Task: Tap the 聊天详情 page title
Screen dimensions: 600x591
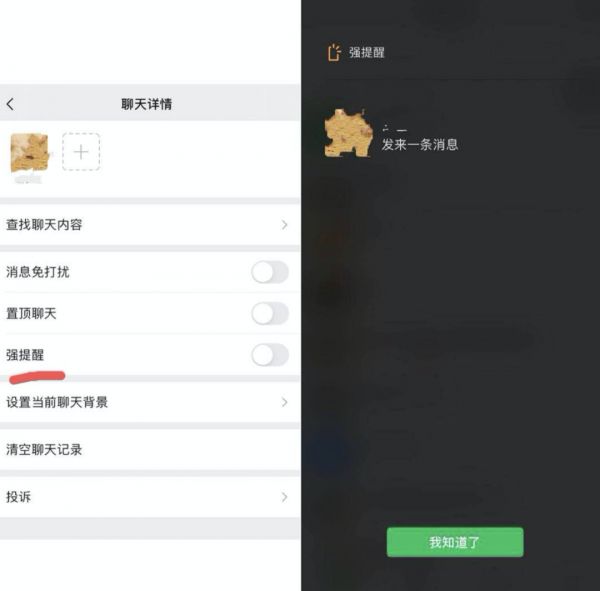Action: coord(147,104)
